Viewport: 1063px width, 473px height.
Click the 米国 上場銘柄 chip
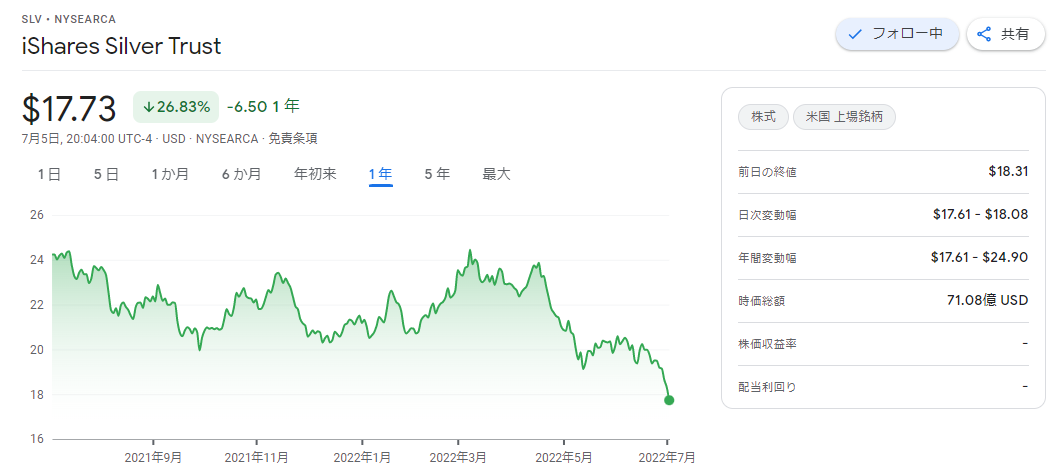[x=844, y=117]
